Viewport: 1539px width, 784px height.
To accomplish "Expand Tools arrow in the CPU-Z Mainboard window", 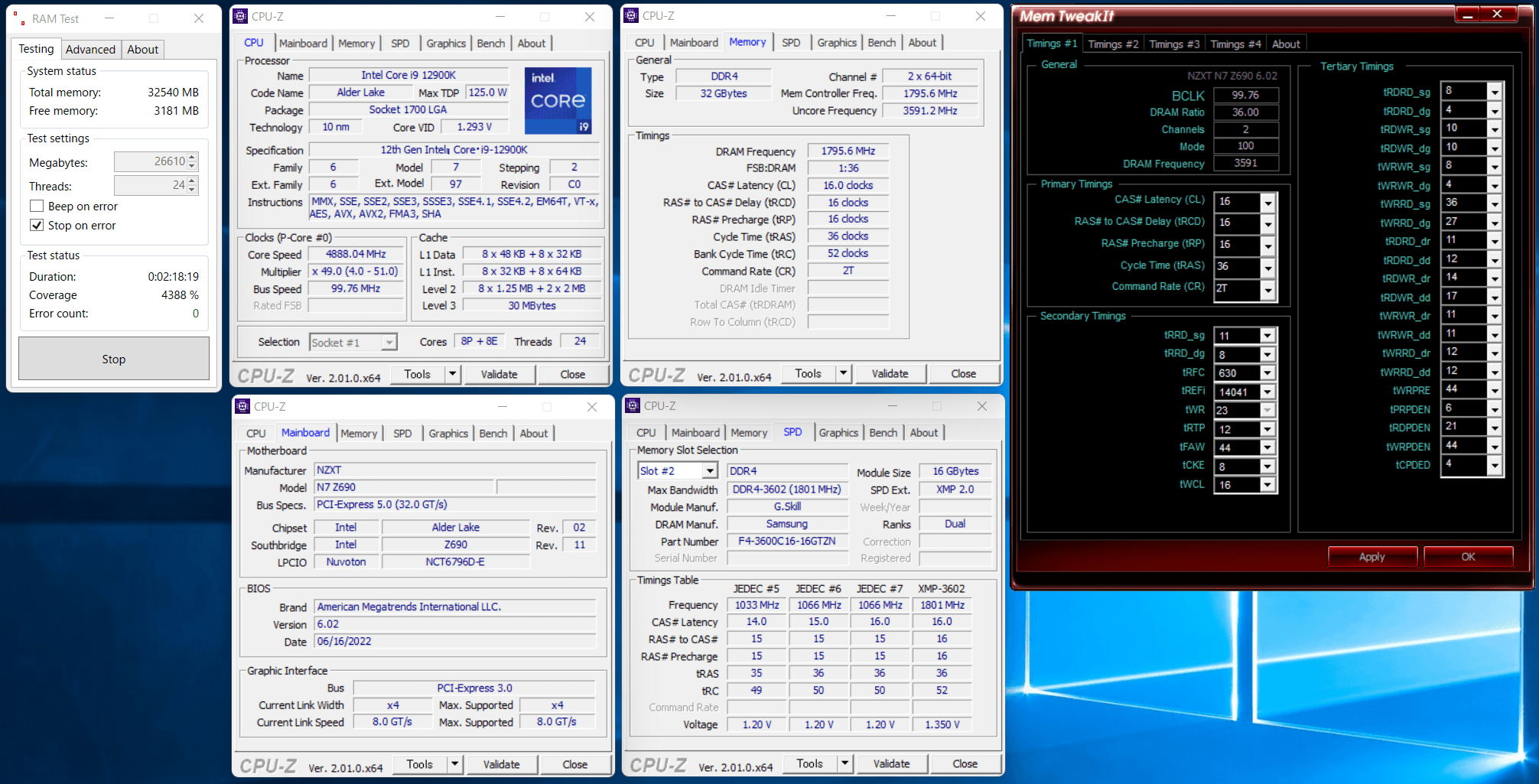I will [455, 764].
